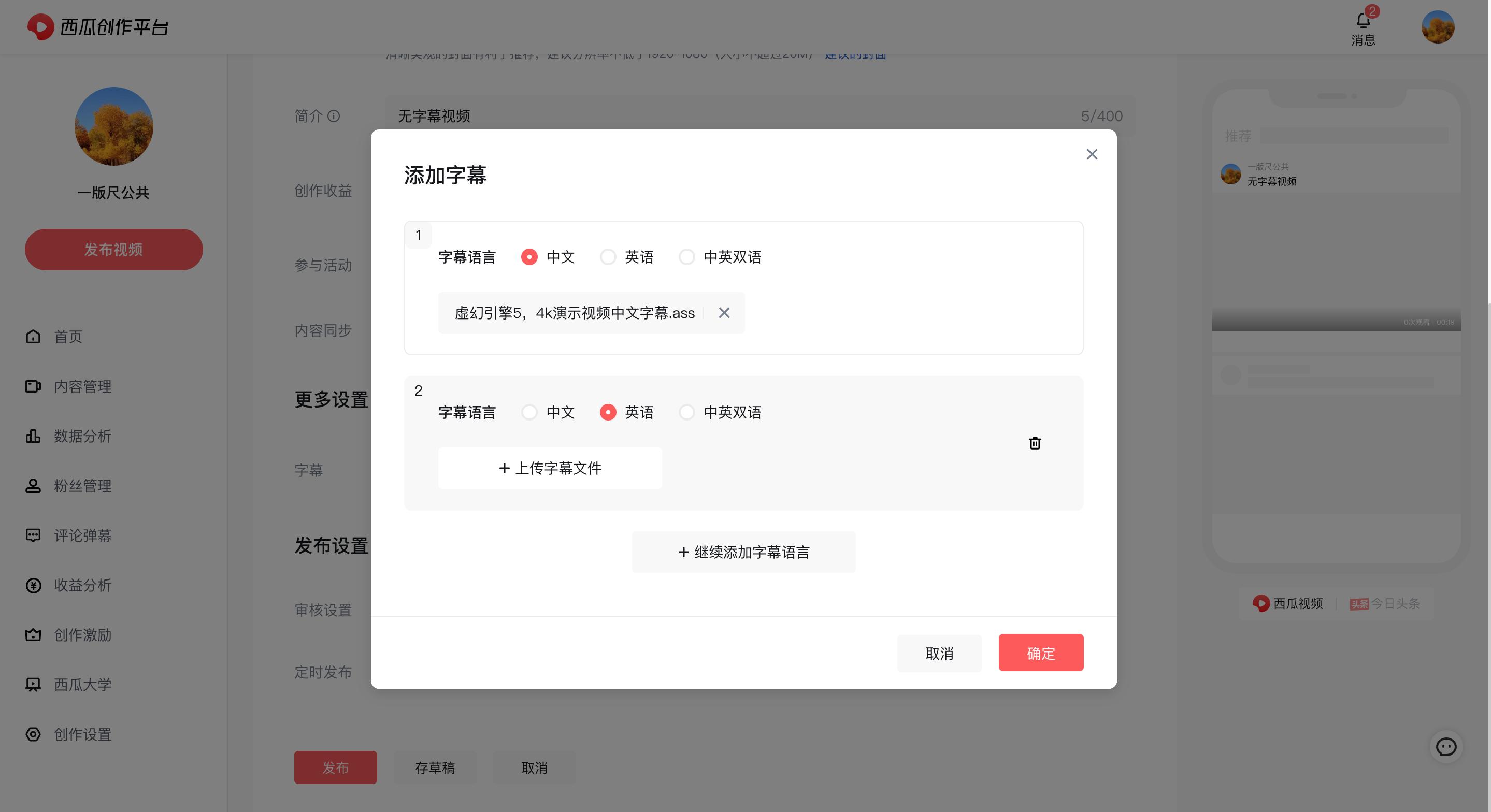Open 收益分析 in the sidebar
1491x812 pixels.
(x=82, y=585)
